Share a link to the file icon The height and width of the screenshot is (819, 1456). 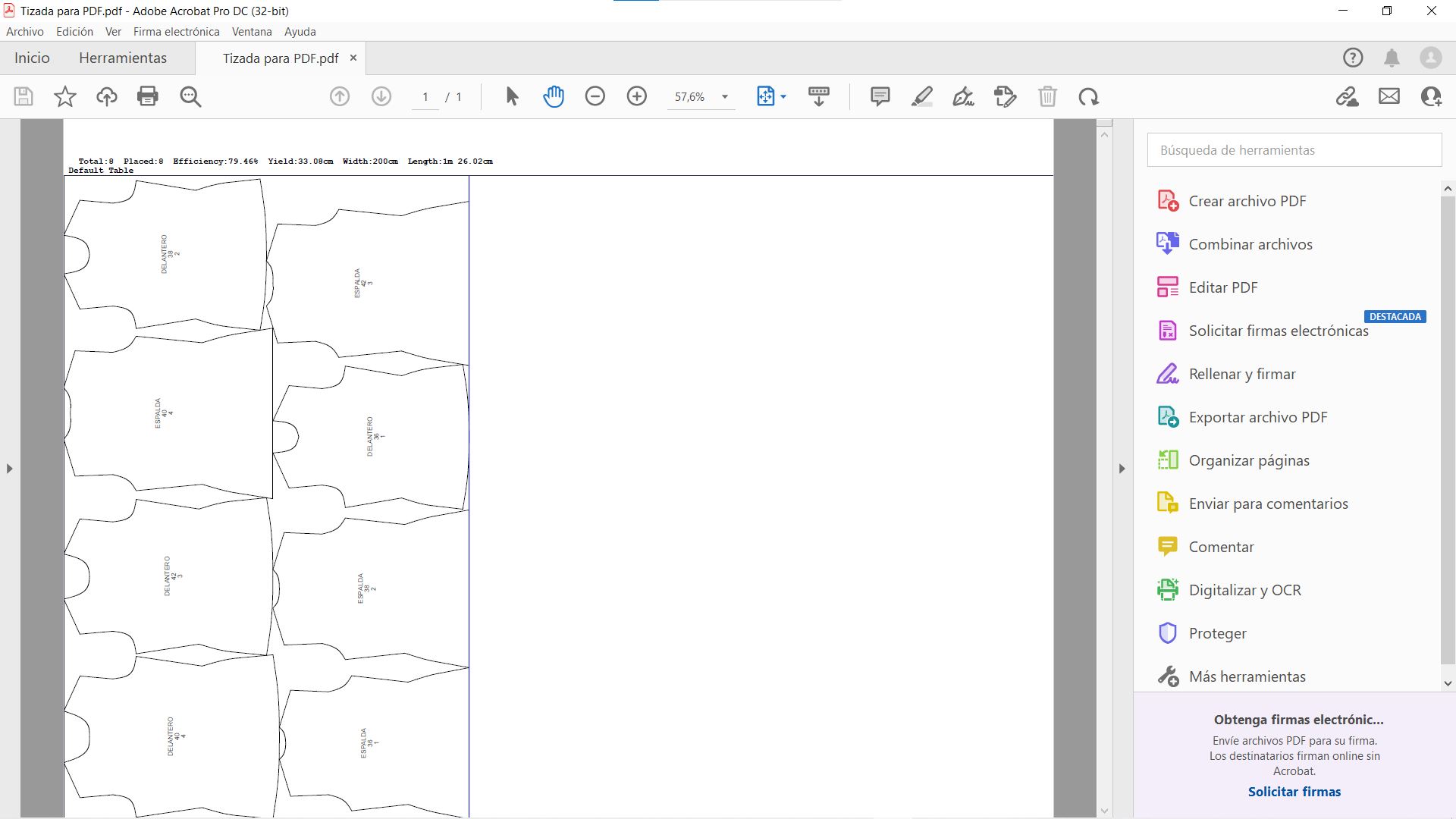tap(1348, 96)
